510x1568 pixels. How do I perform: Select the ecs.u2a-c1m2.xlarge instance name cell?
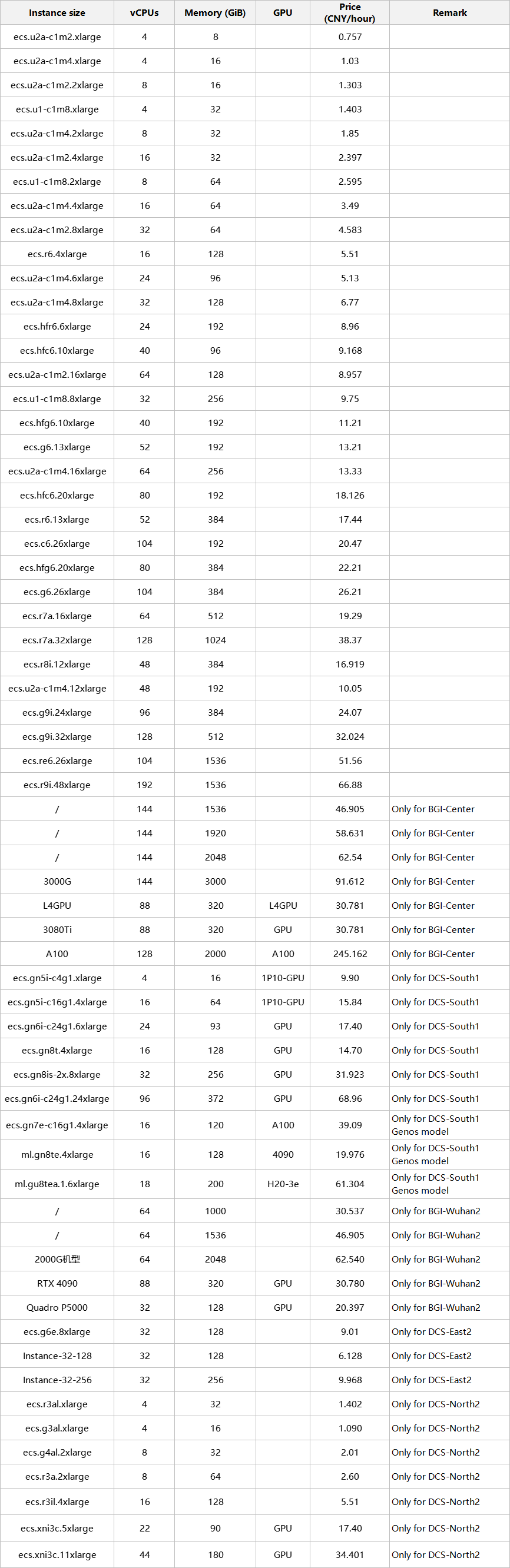57,37
